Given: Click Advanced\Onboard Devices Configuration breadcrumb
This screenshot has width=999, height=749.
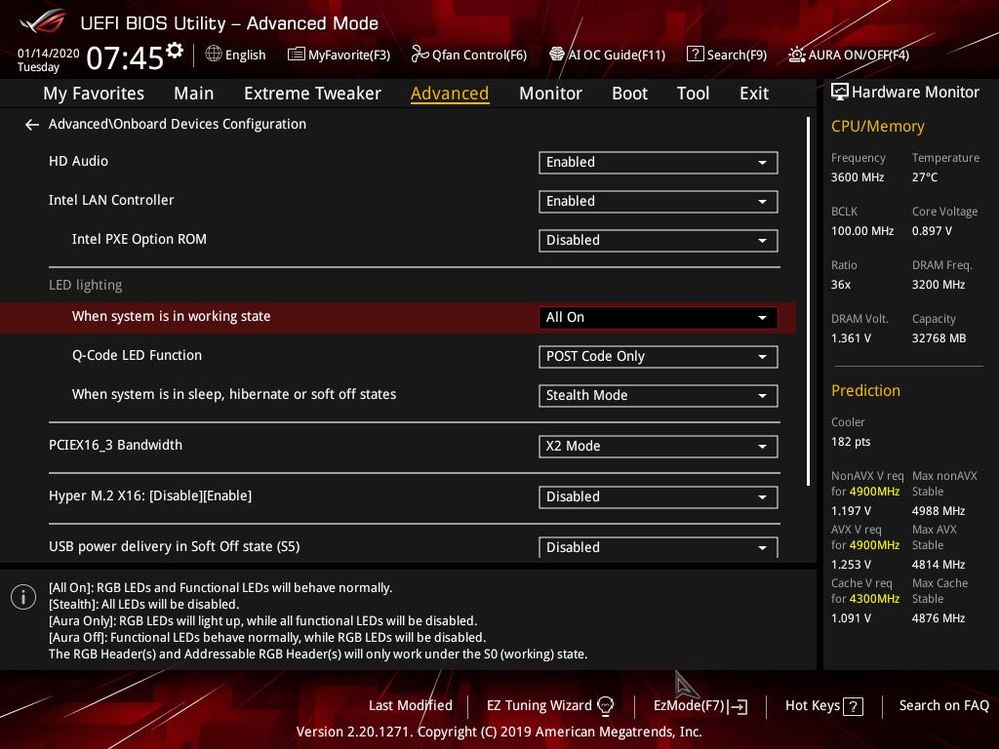Looking at the screenshot, I should 177,124.
